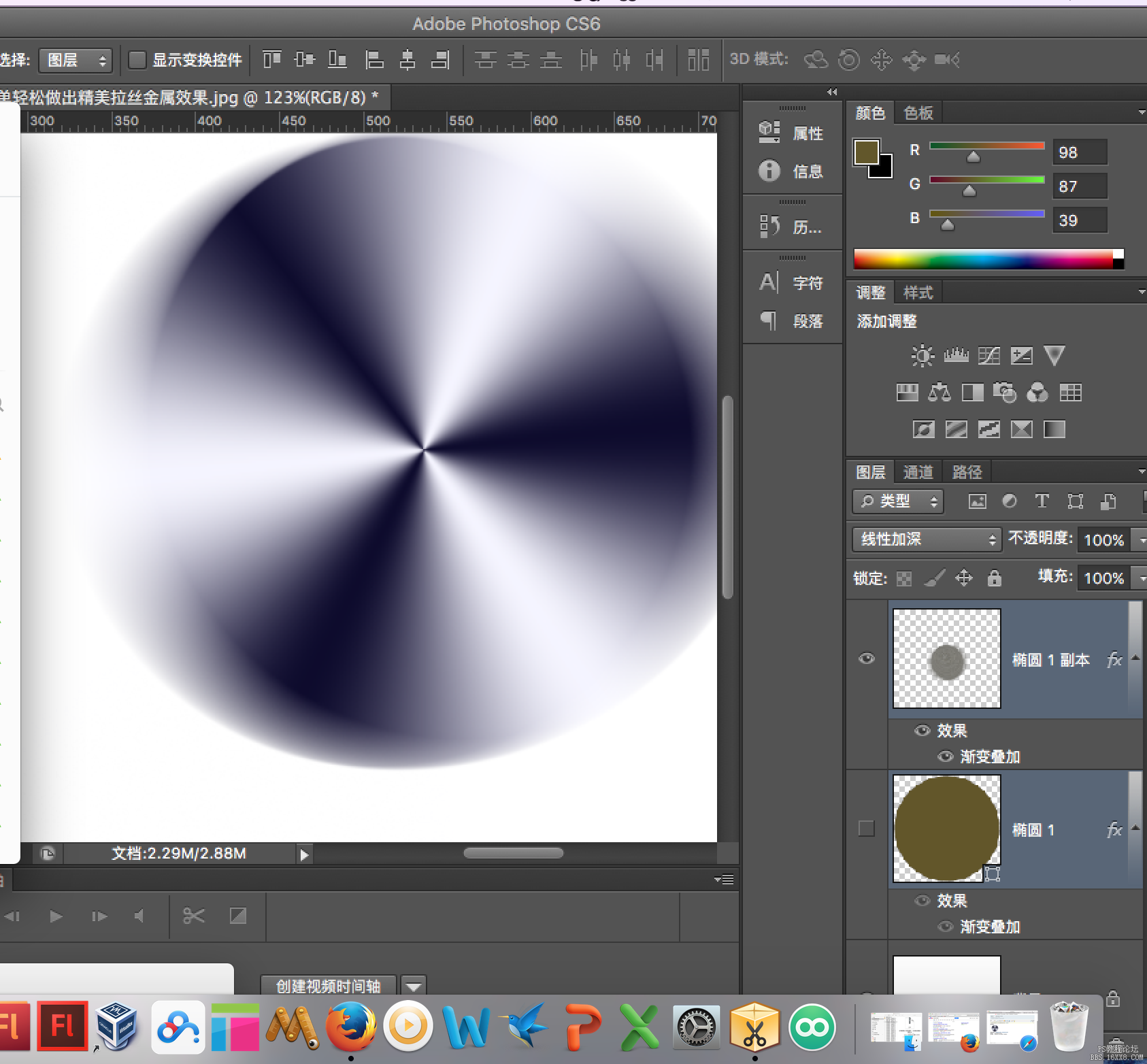Add a Color Lookup adjustment
Image resolution: width=1147 pixels, height=1064 pixels.
pyautogui.click(x=1070, y=392)
